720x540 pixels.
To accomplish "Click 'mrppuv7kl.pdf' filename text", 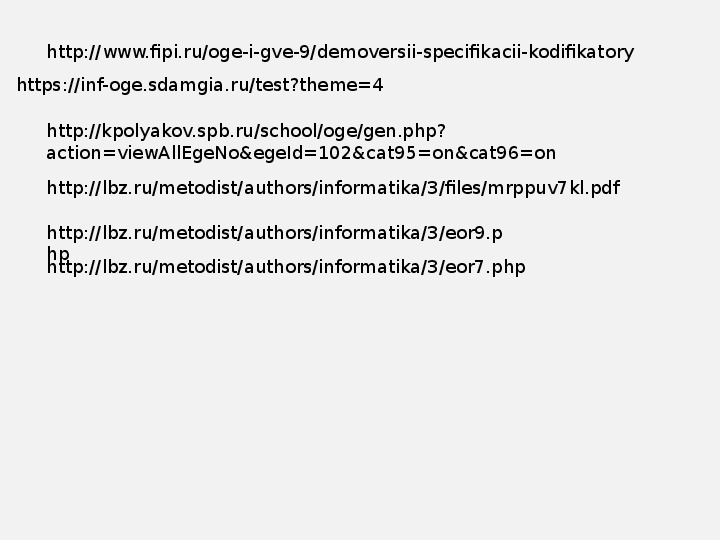I will pos(553,188).
